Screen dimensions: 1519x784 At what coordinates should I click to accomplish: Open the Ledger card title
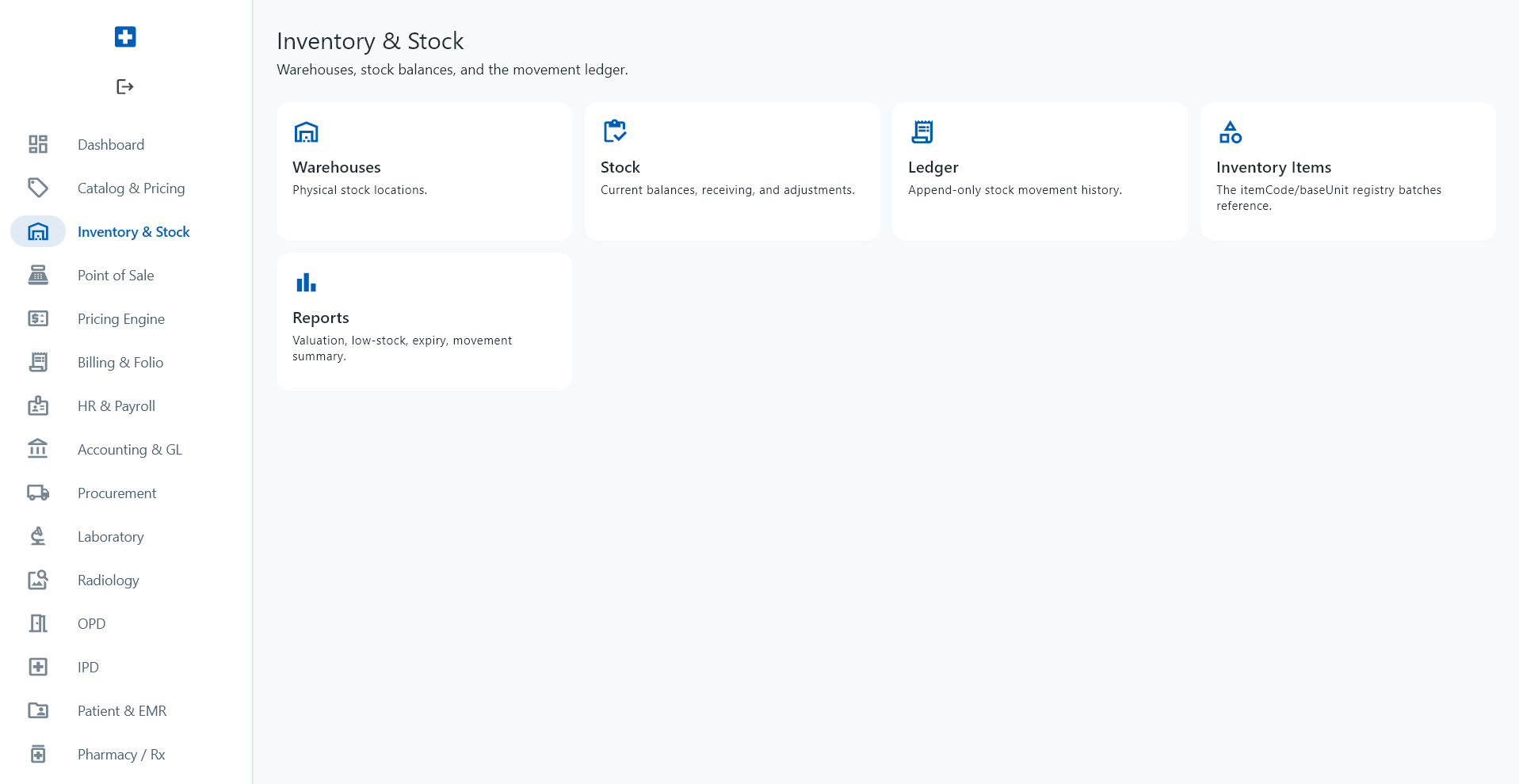[x=933, y=167]
